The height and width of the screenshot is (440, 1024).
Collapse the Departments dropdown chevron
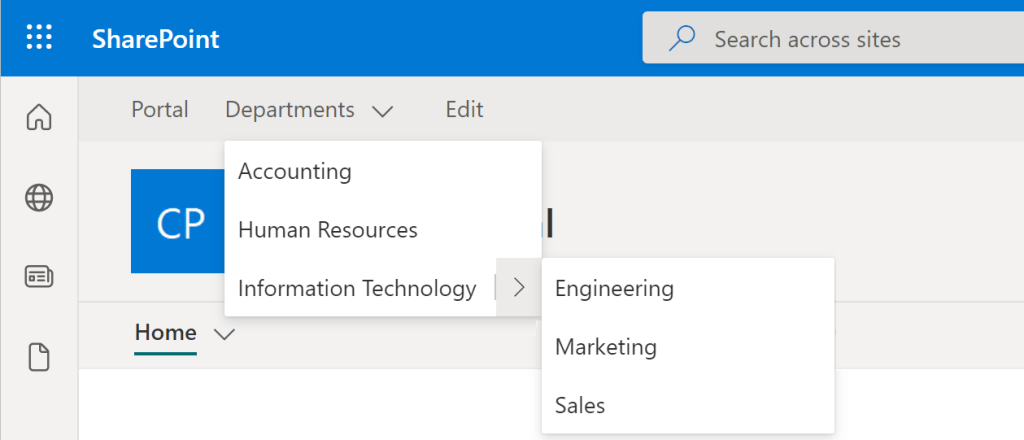[x=382, y=111]
